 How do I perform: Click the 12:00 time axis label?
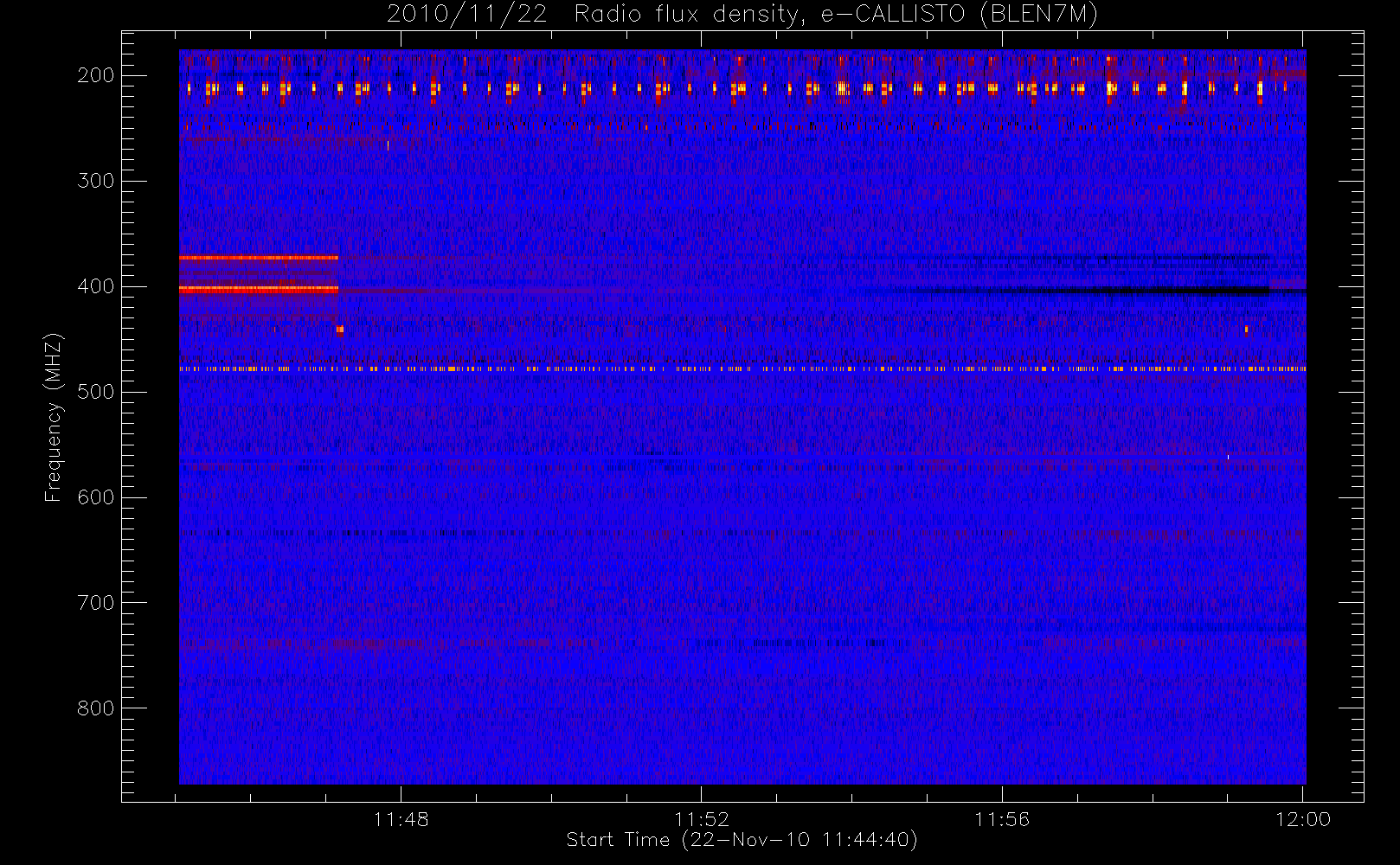[x=1303, y=819]
